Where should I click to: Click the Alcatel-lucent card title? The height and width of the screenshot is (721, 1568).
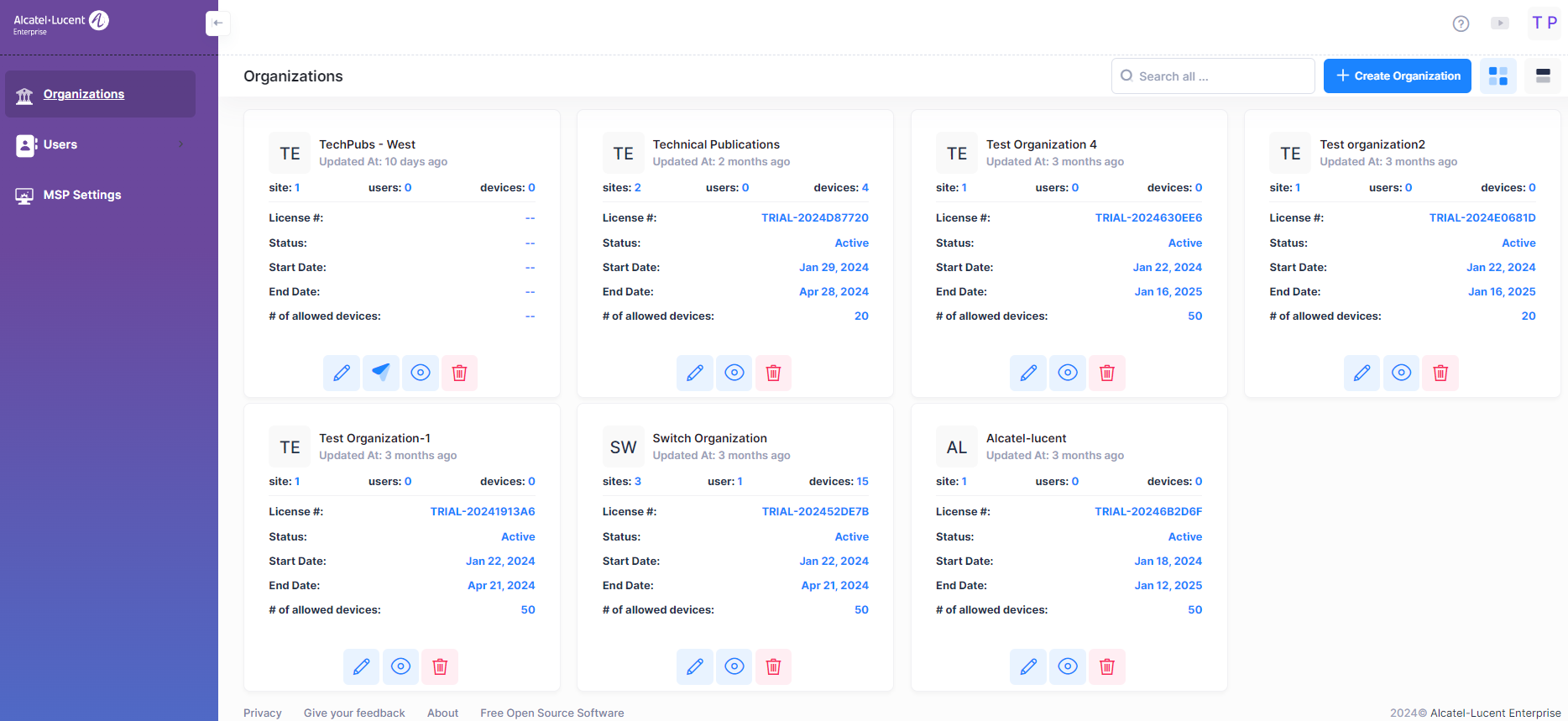1026,438
